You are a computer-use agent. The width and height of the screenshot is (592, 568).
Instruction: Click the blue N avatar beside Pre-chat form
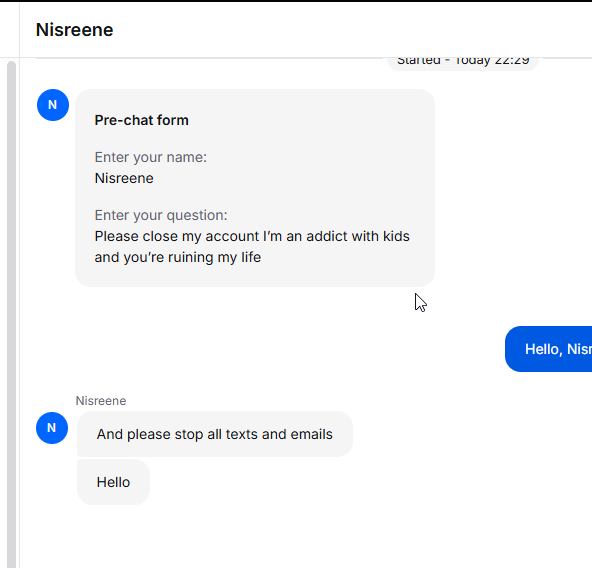[x=53, y=105]
